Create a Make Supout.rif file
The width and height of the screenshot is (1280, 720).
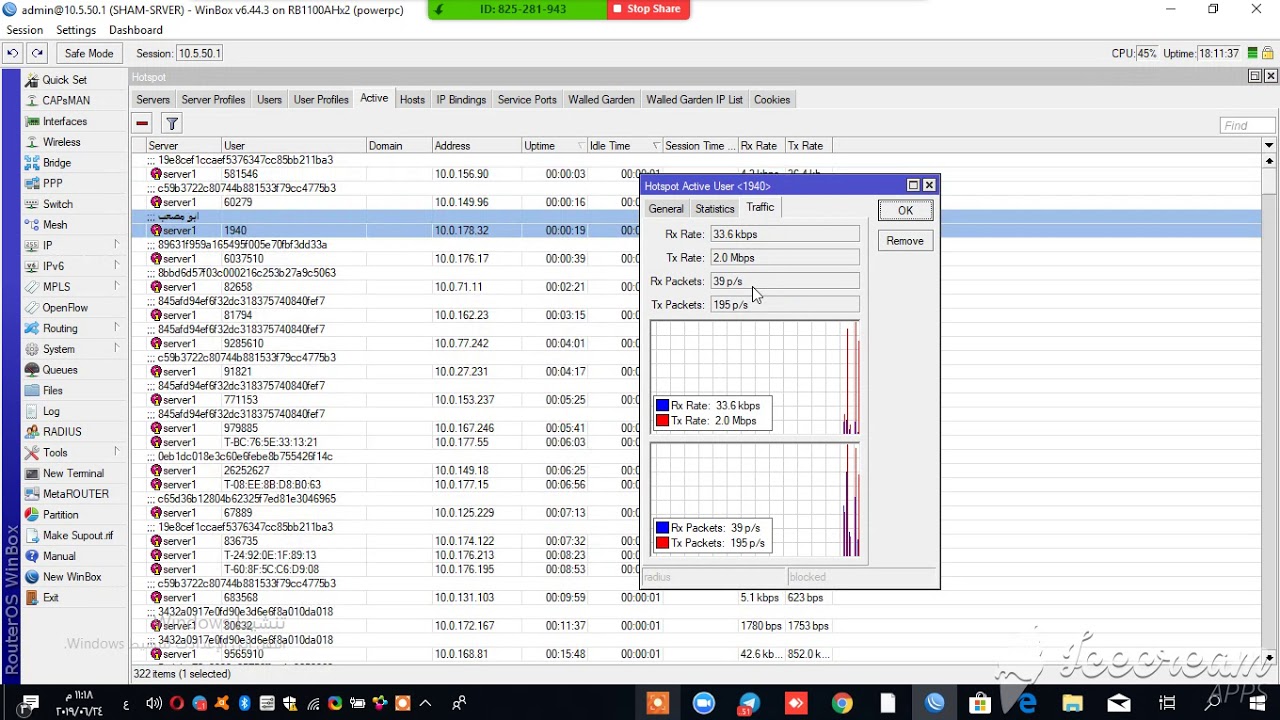(78, 535)
